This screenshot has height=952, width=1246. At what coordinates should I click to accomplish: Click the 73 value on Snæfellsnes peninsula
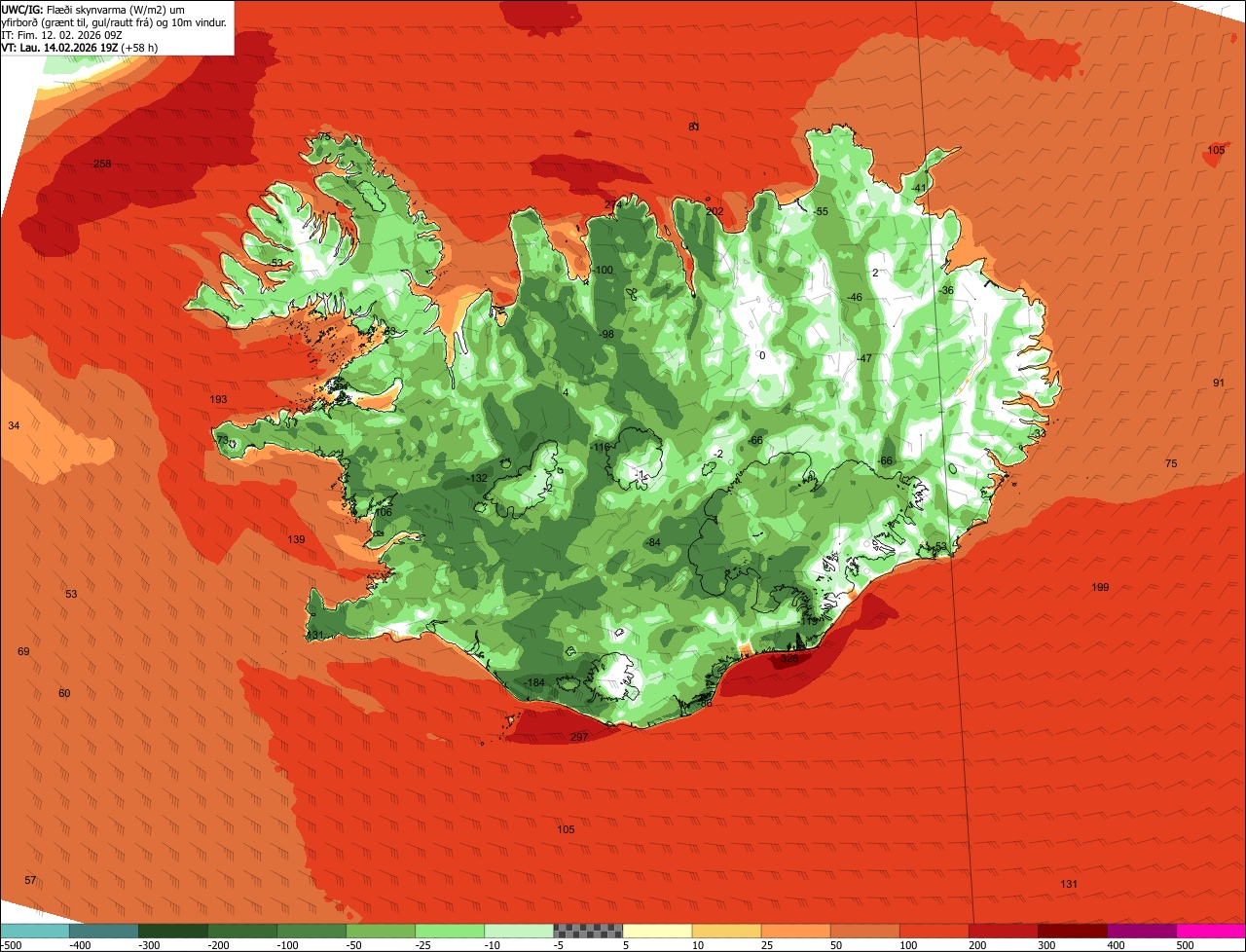[x=223, y=440]
